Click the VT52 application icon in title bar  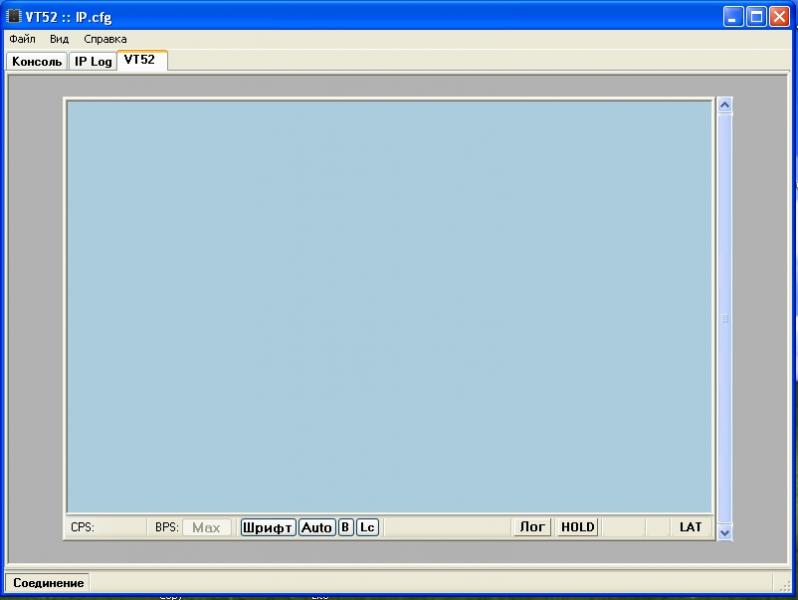tap(14, 16)
